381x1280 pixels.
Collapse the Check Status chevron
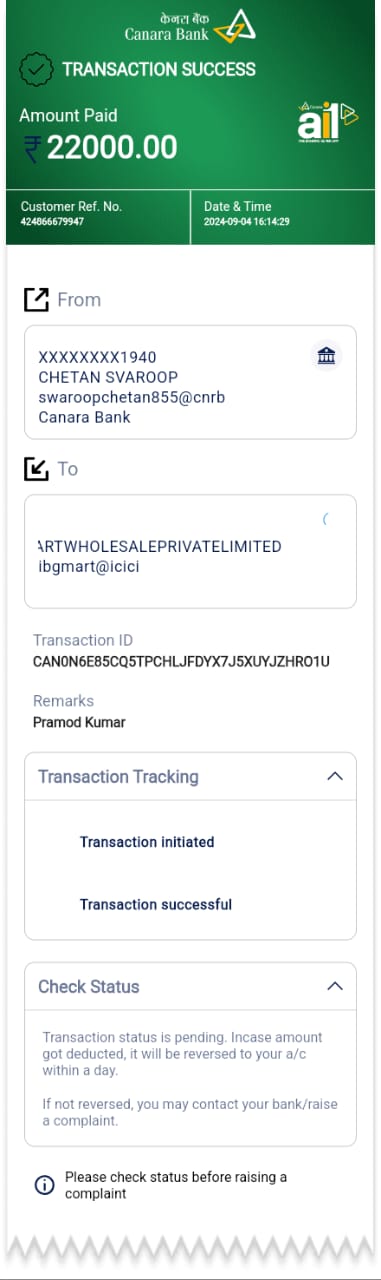tap(335, 986)
